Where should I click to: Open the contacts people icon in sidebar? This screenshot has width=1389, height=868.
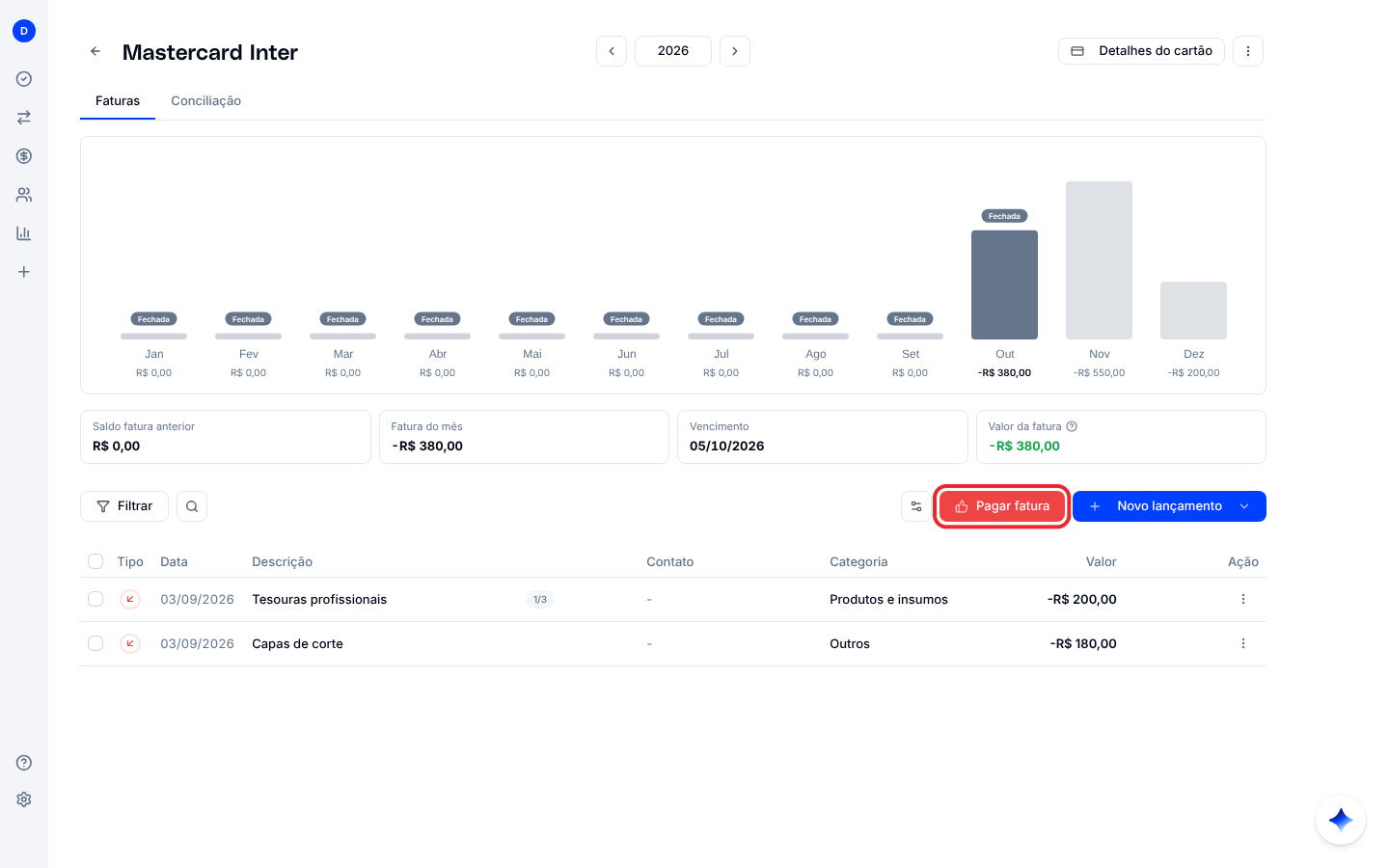click(x=24, y=195)
